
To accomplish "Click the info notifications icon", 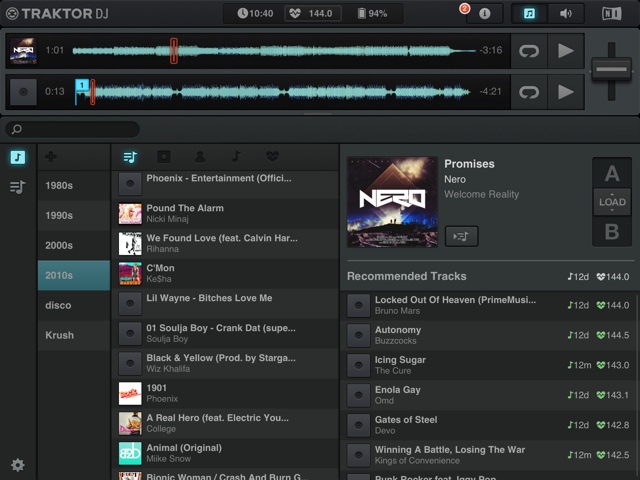I will coord(484,13).
